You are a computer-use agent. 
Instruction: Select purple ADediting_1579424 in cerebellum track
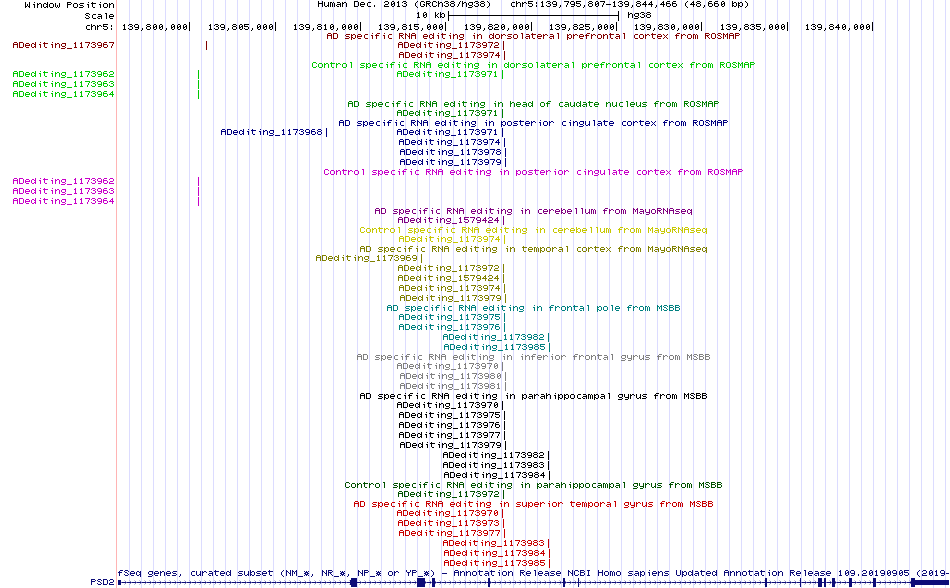[x=448, y=220]
